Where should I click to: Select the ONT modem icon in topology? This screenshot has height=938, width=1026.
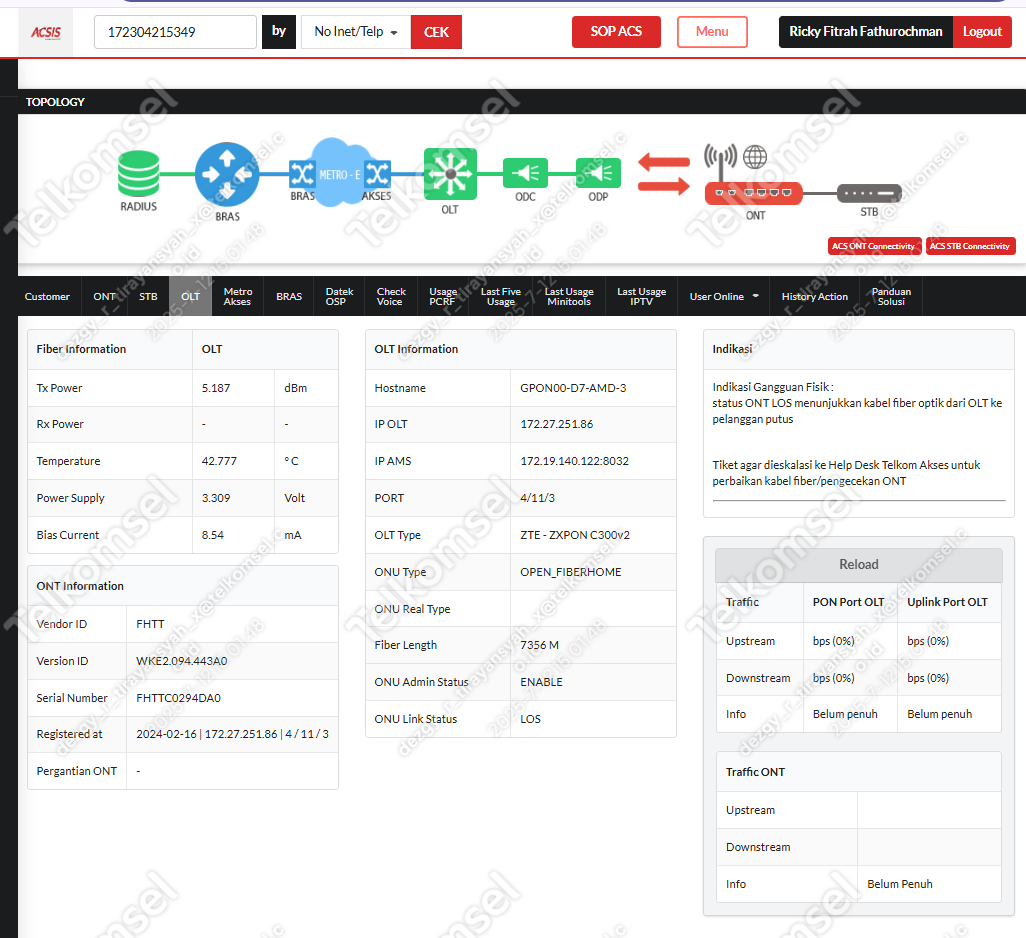click(753, 193)
